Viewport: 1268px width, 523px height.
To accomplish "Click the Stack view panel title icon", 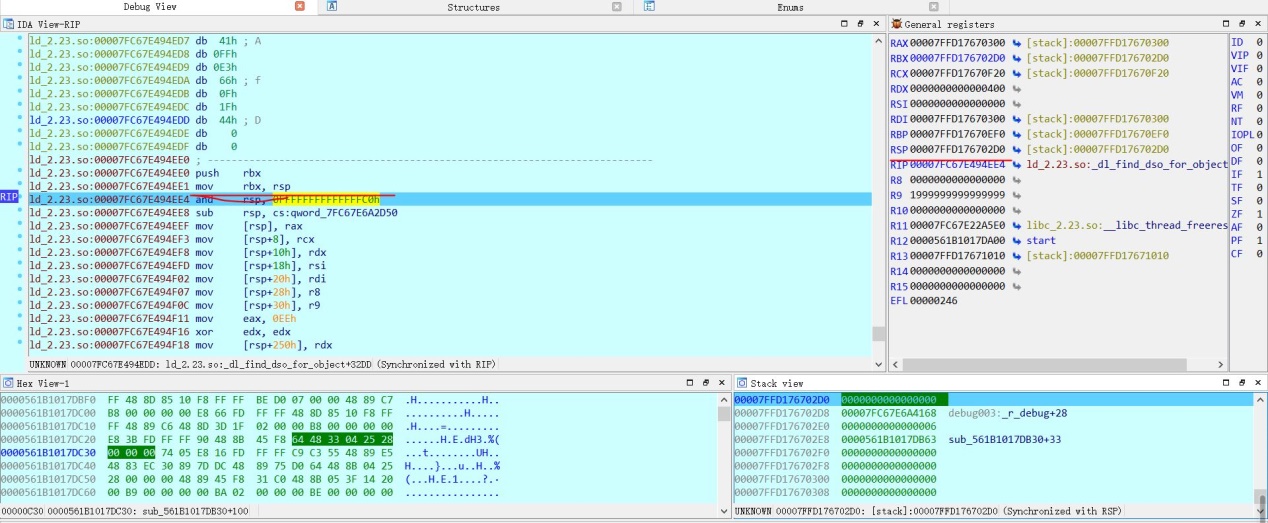I will click(741, 383).
